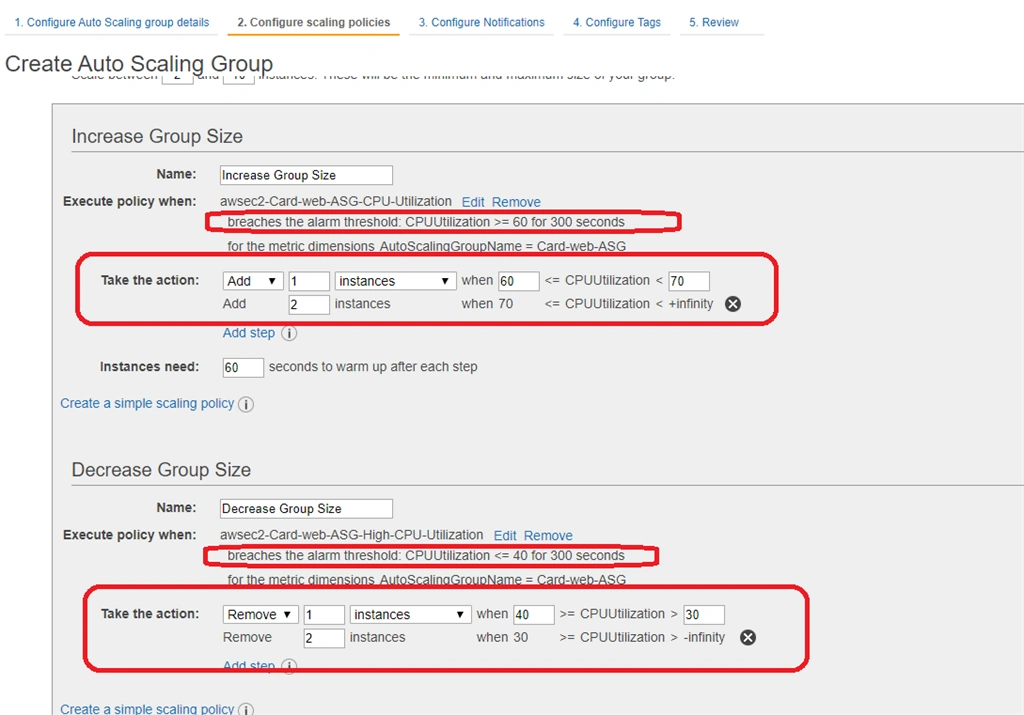Click the CPUUtilization >= 60 alarm threshold text
The image size is (1024, 715).
point(426,222)
